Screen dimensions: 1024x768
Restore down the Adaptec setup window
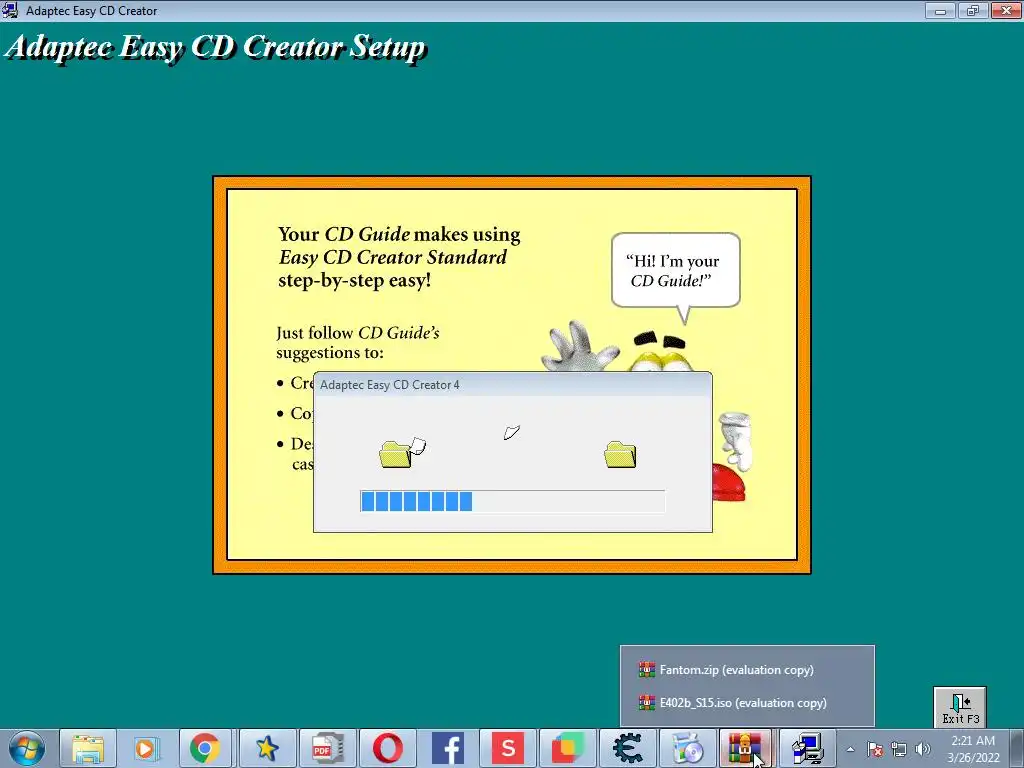pos(973,10)
